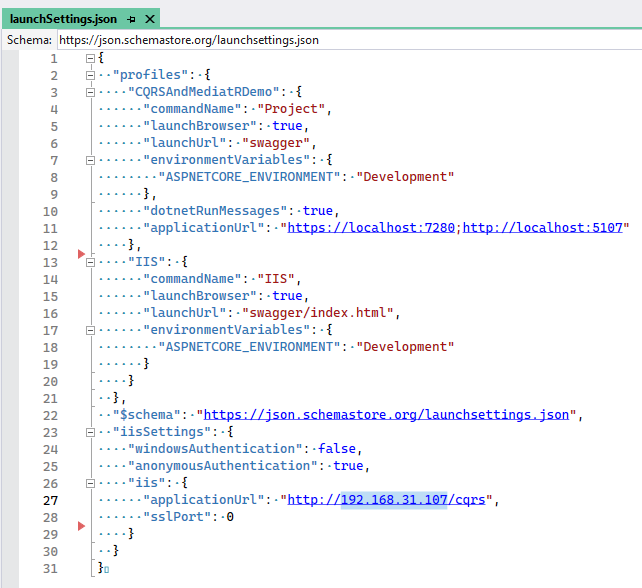642x588 pixels.
Task: Collapse the "iis" block on line 26
Action: pyautogui.click(x=90, y=484)
